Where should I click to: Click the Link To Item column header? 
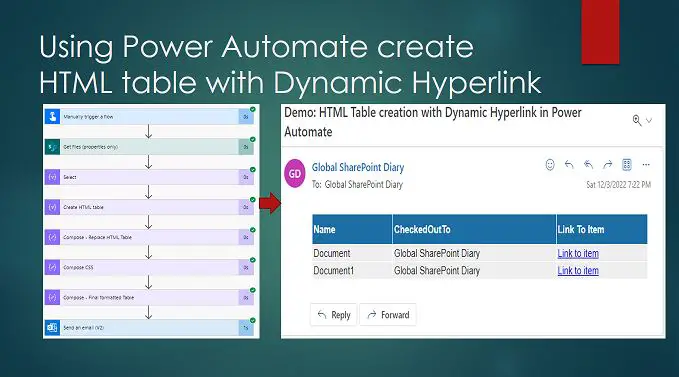click(x=602, y=229)
